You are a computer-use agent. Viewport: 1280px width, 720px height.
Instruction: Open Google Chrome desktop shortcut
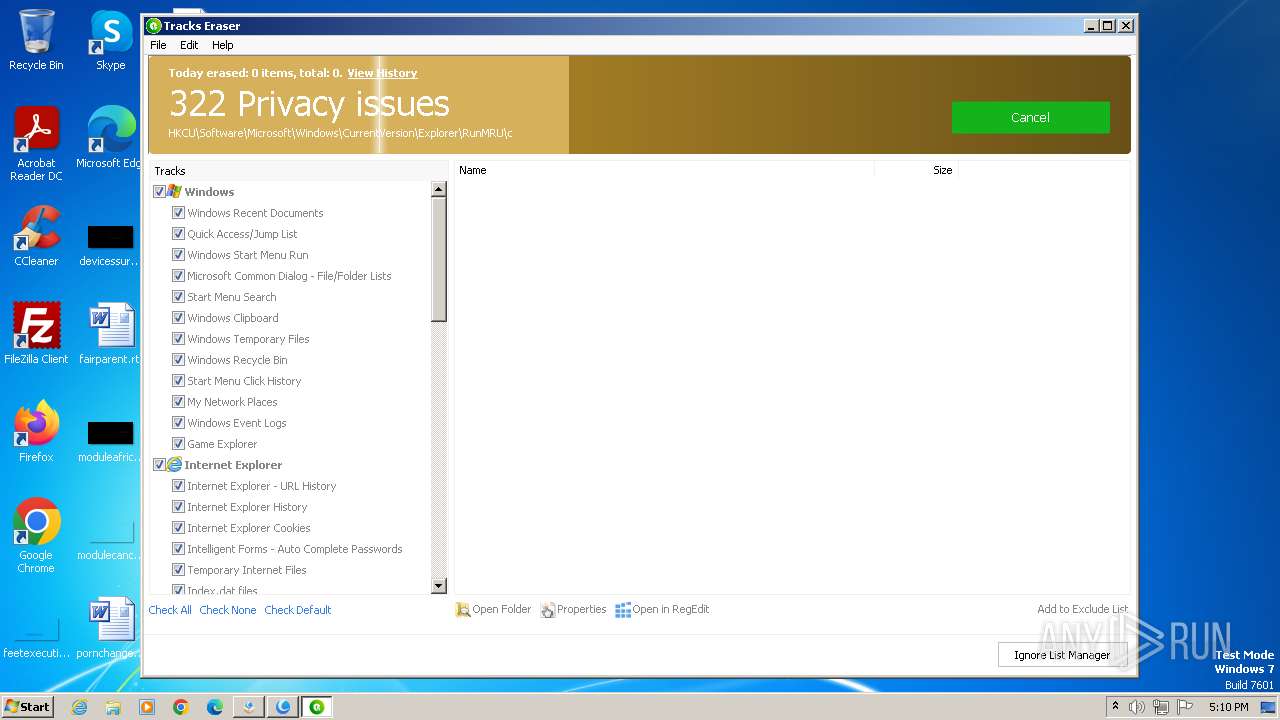36,535
